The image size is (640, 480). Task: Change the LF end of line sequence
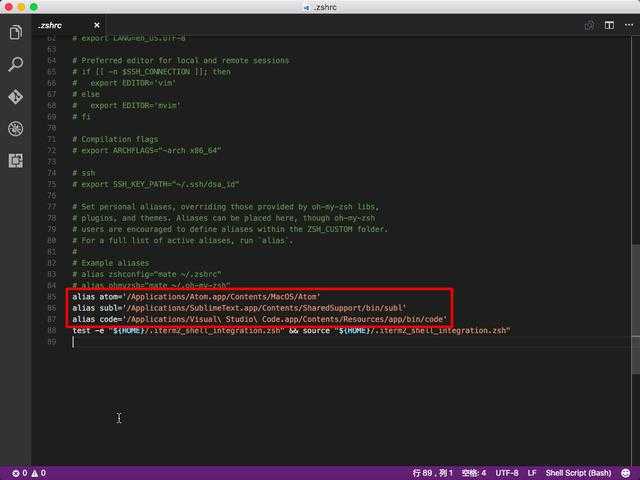point(532,473)
